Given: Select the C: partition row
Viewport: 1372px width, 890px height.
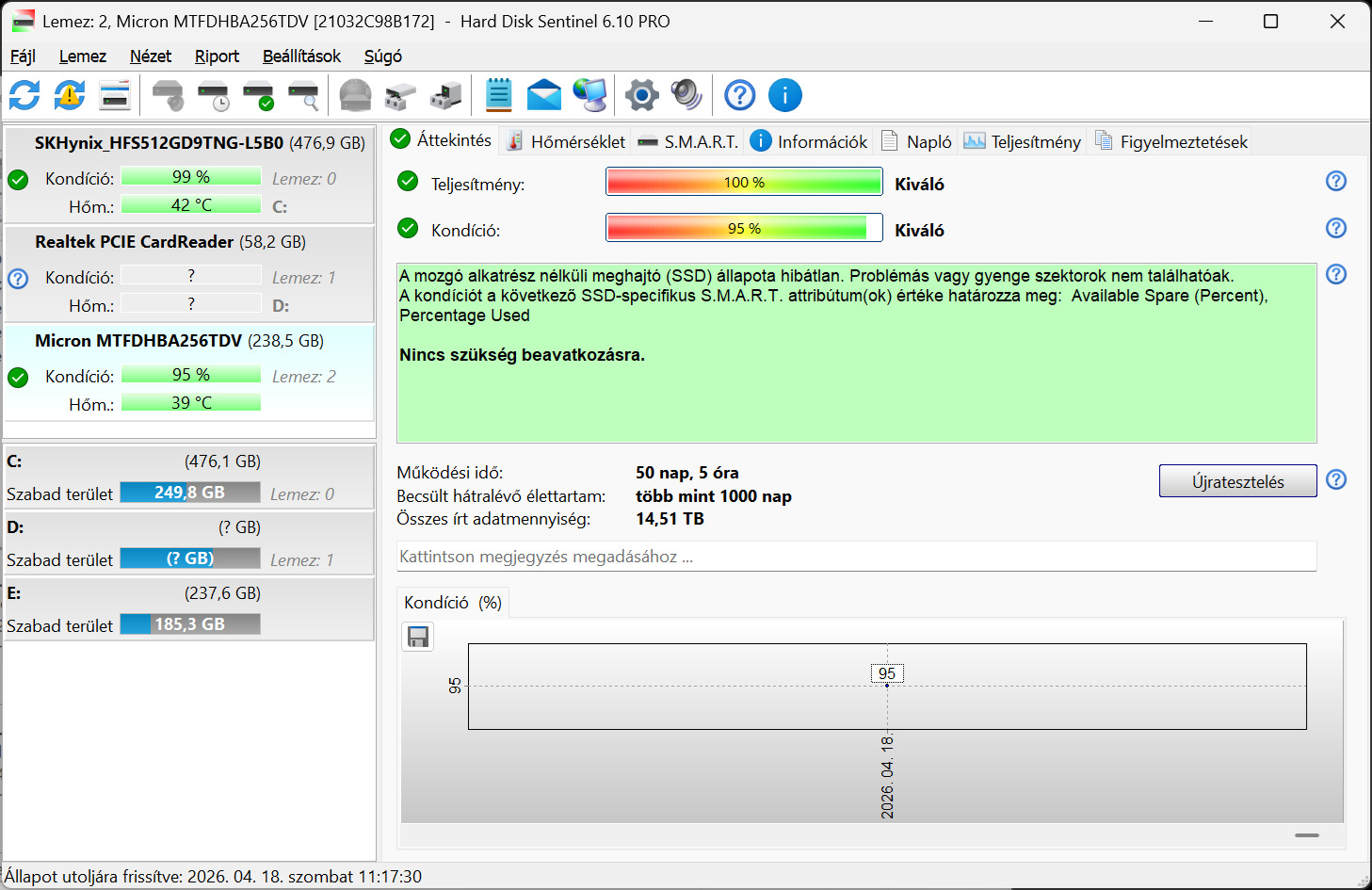Looking at the screenshot, I should (x=189, y=477).
